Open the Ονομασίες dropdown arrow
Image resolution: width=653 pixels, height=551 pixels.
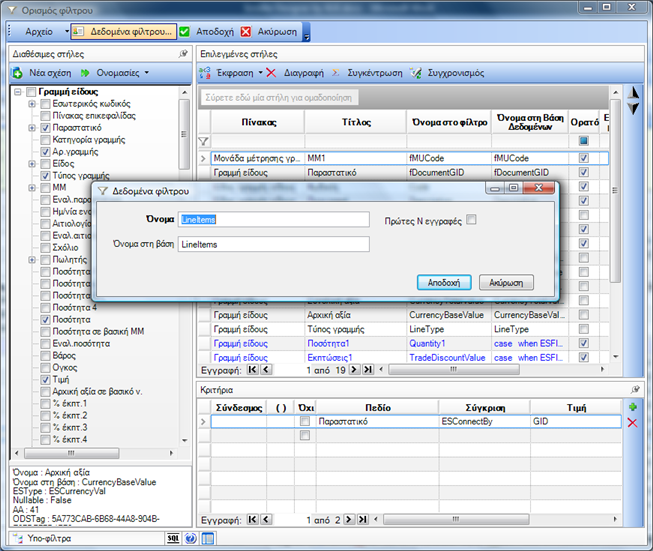tap(147, 72)
